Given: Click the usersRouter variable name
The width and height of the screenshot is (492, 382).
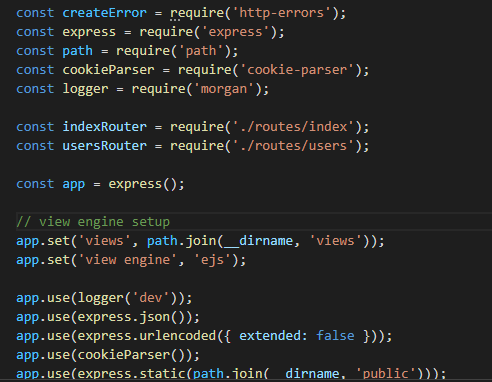Looking at the screenshot, I should coord(104,146).
